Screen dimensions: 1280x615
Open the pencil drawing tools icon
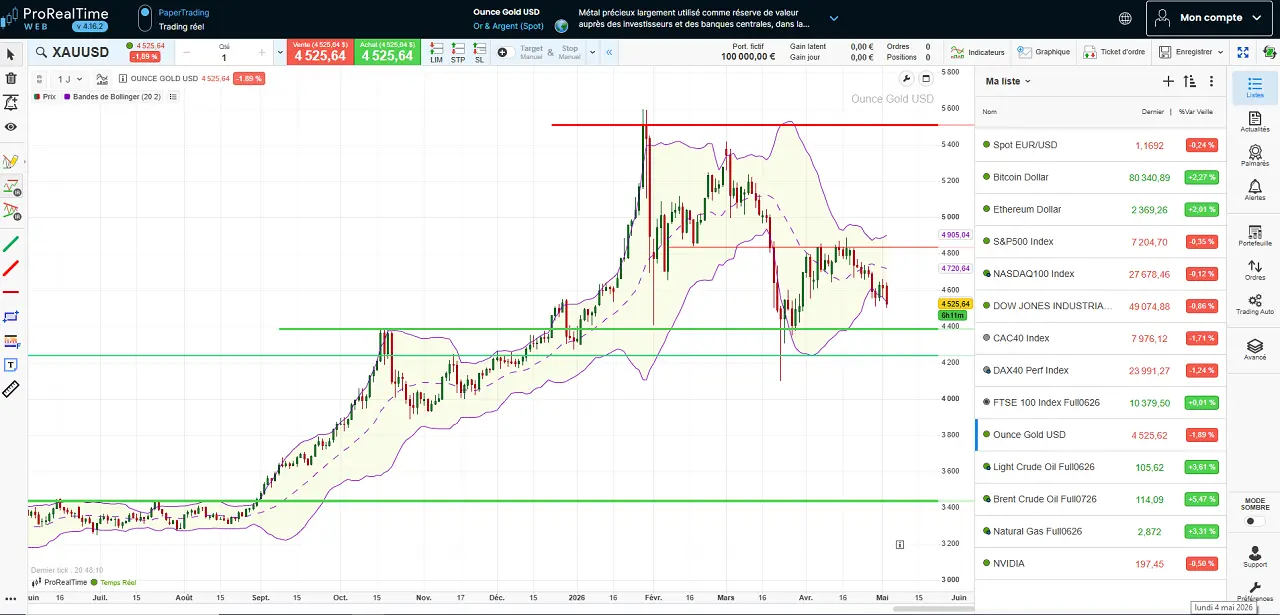click(x=11, y=161)
